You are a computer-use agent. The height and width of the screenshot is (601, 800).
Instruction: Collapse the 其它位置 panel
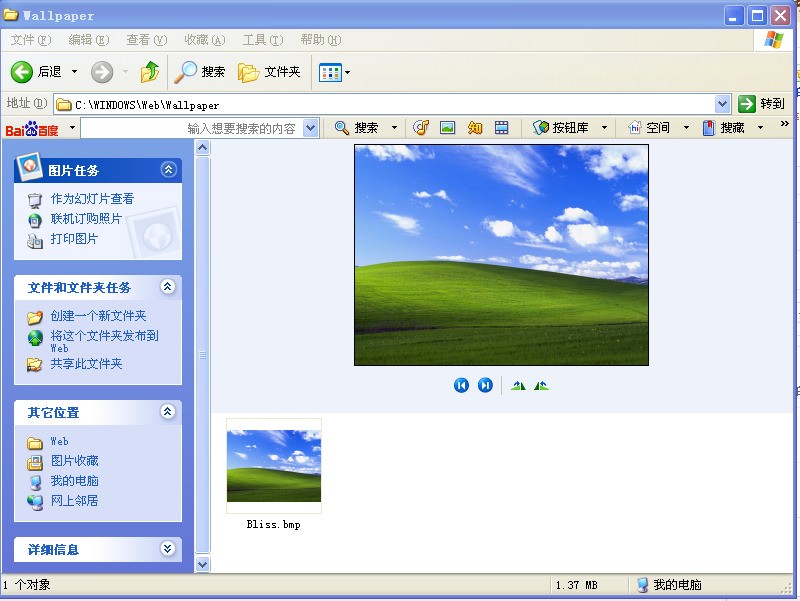pyautogui.click(x=168, y=411)
